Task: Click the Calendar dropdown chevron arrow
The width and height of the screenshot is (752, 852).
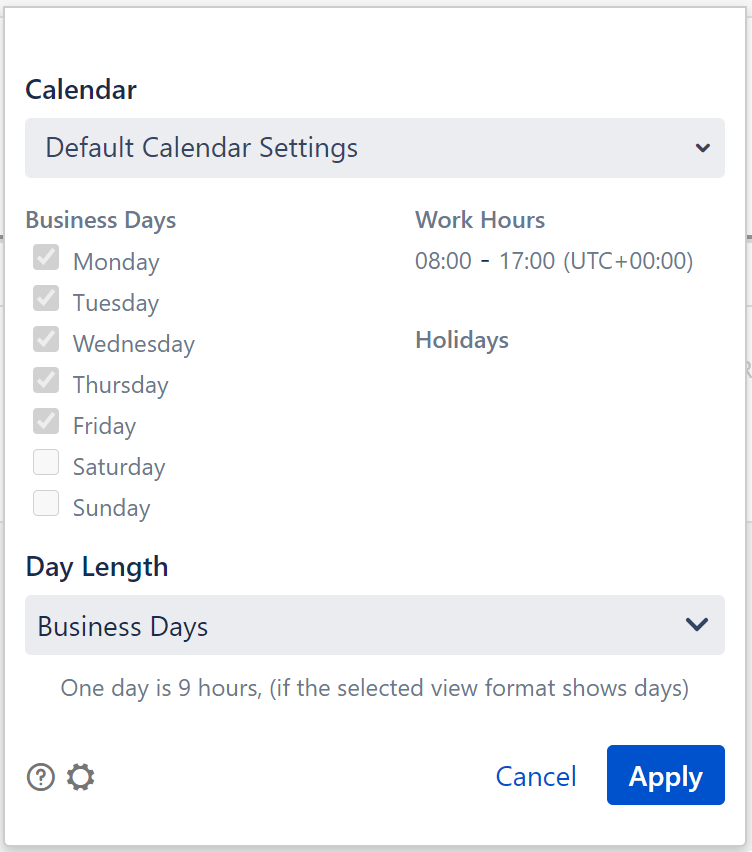Action: tap(702, 148)
